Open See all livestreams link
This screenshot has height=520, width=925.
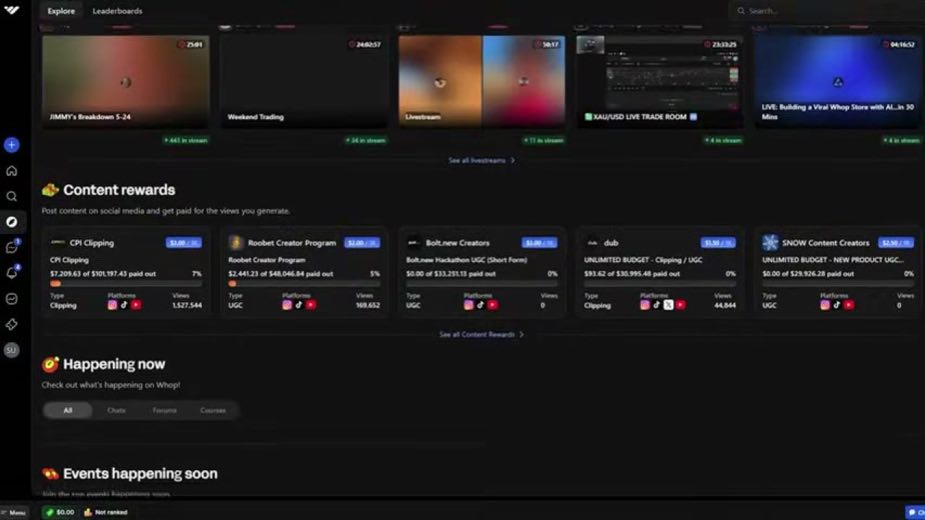(x=481, y=161)
